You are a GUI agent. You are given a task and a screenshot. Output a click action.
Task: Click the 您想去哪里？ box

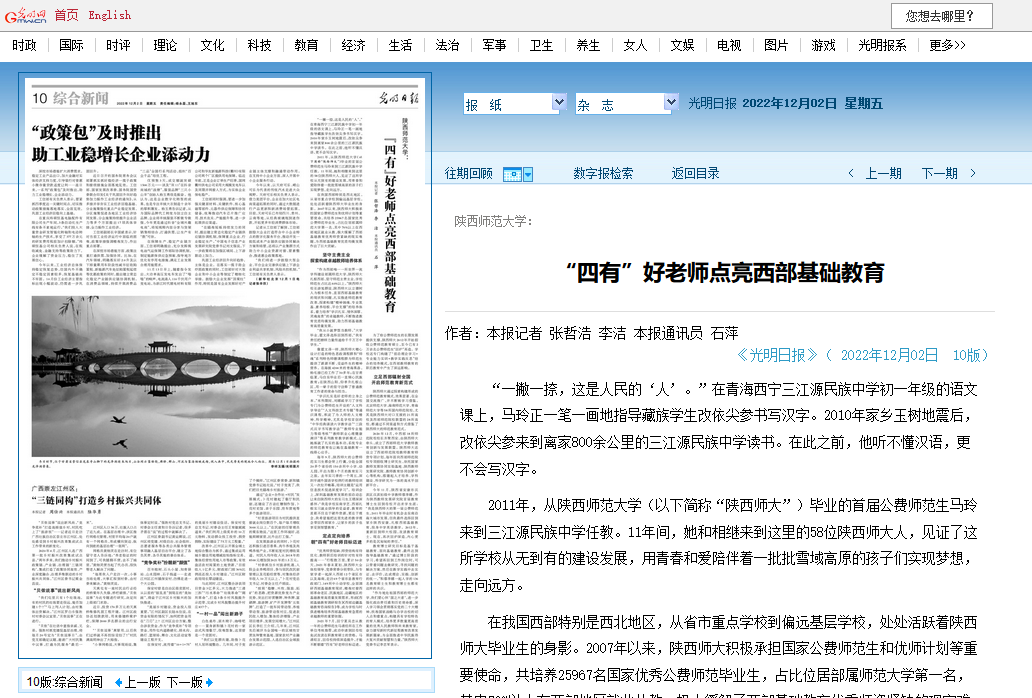942,16
